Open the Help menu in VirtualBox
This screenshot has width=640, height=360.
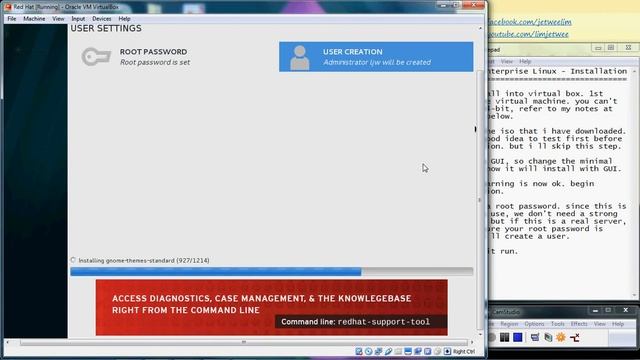point(124,19)
